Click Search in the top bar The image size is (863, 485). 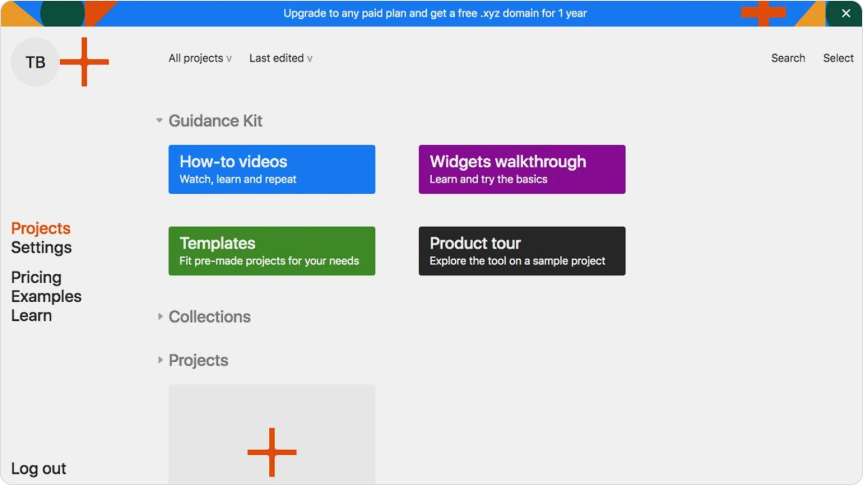click(788, 58)
